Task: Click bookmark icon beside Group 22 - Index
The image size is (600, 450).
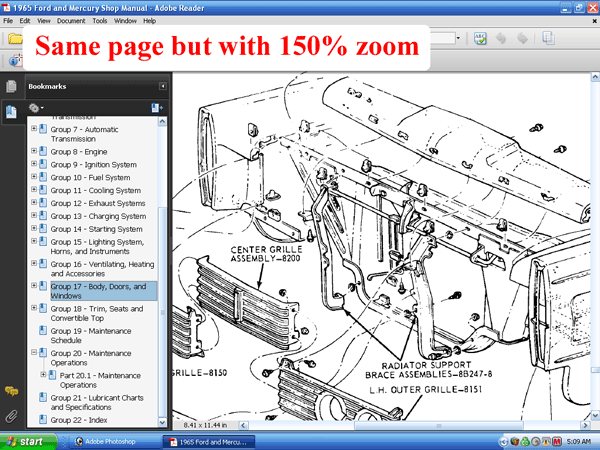Action: coord(43,420)
